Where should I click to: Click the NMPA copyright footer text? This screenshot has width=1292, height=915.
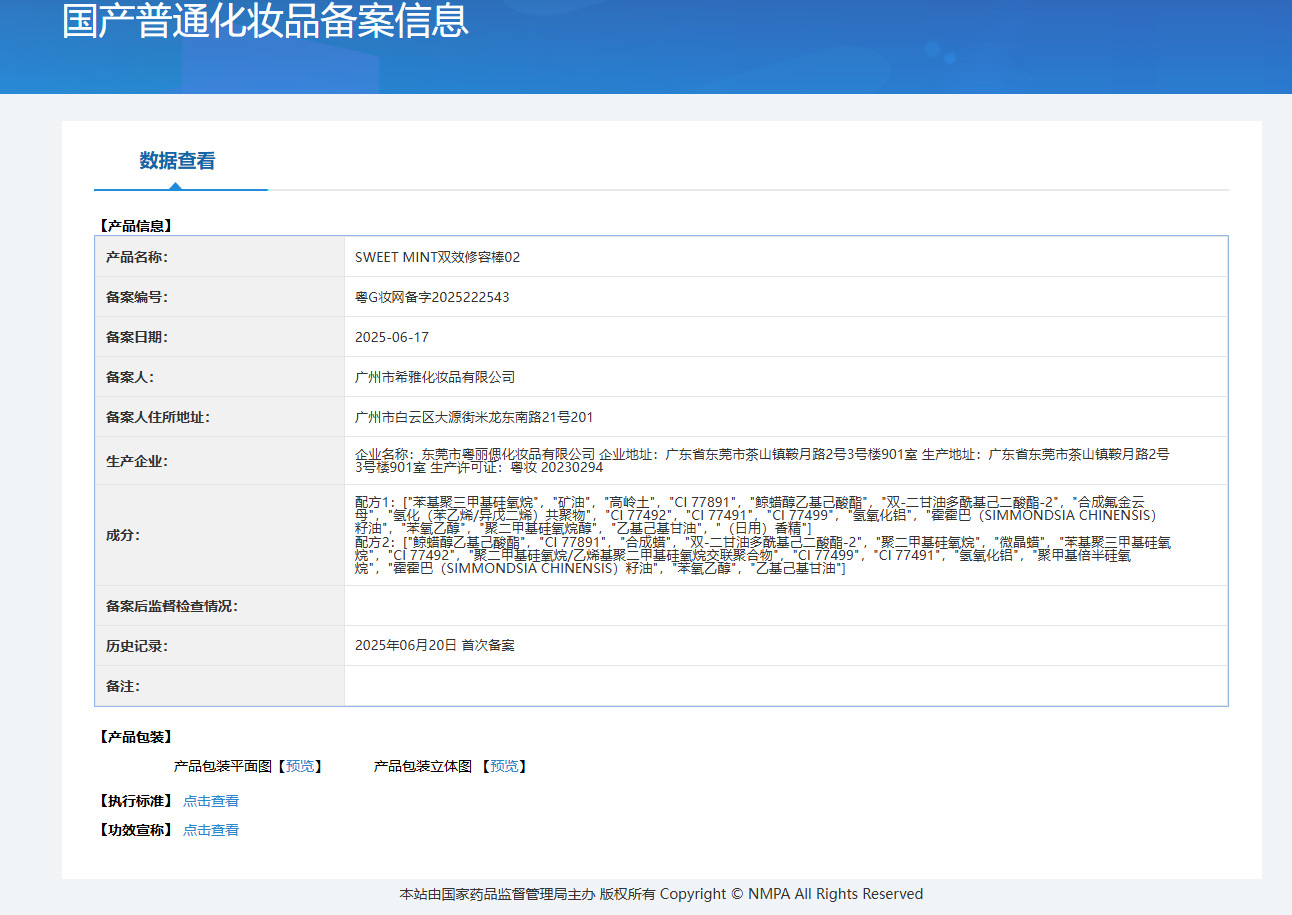click(x=661, y=894)
